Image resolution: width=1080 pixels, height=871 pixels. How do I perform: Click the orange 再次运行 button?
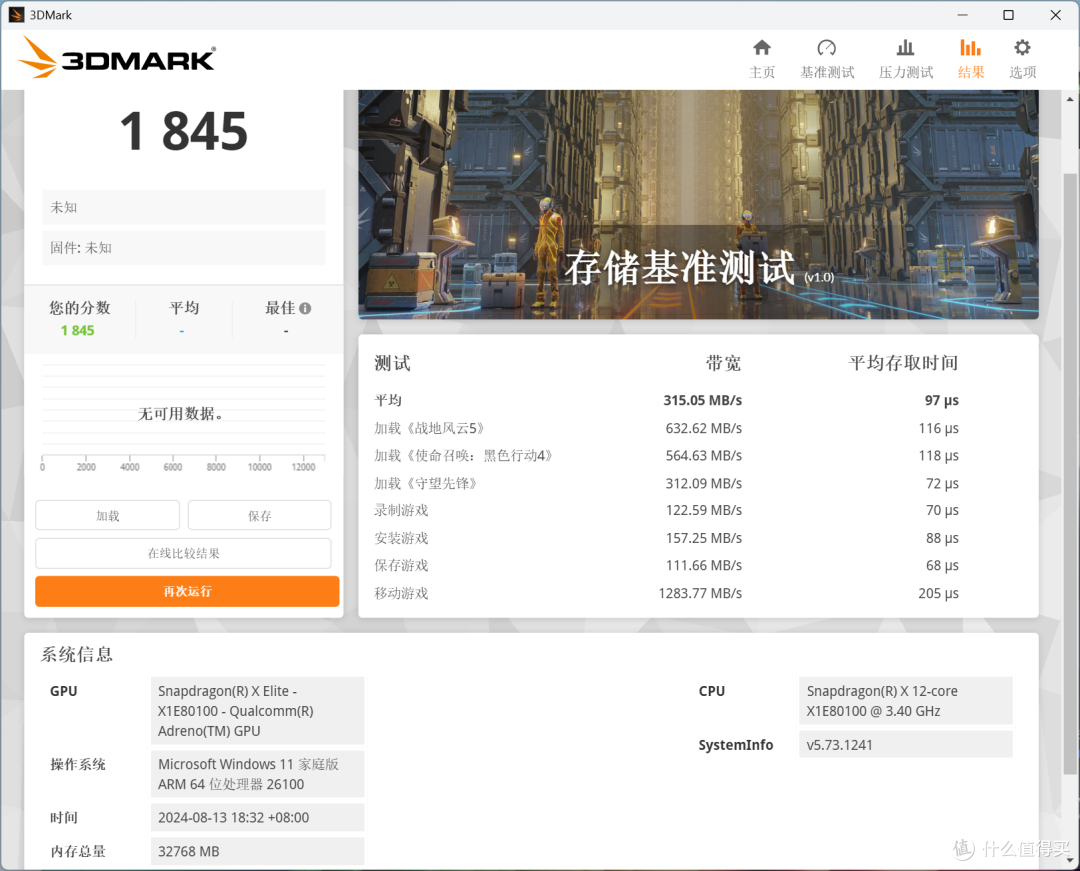point(187,591)
